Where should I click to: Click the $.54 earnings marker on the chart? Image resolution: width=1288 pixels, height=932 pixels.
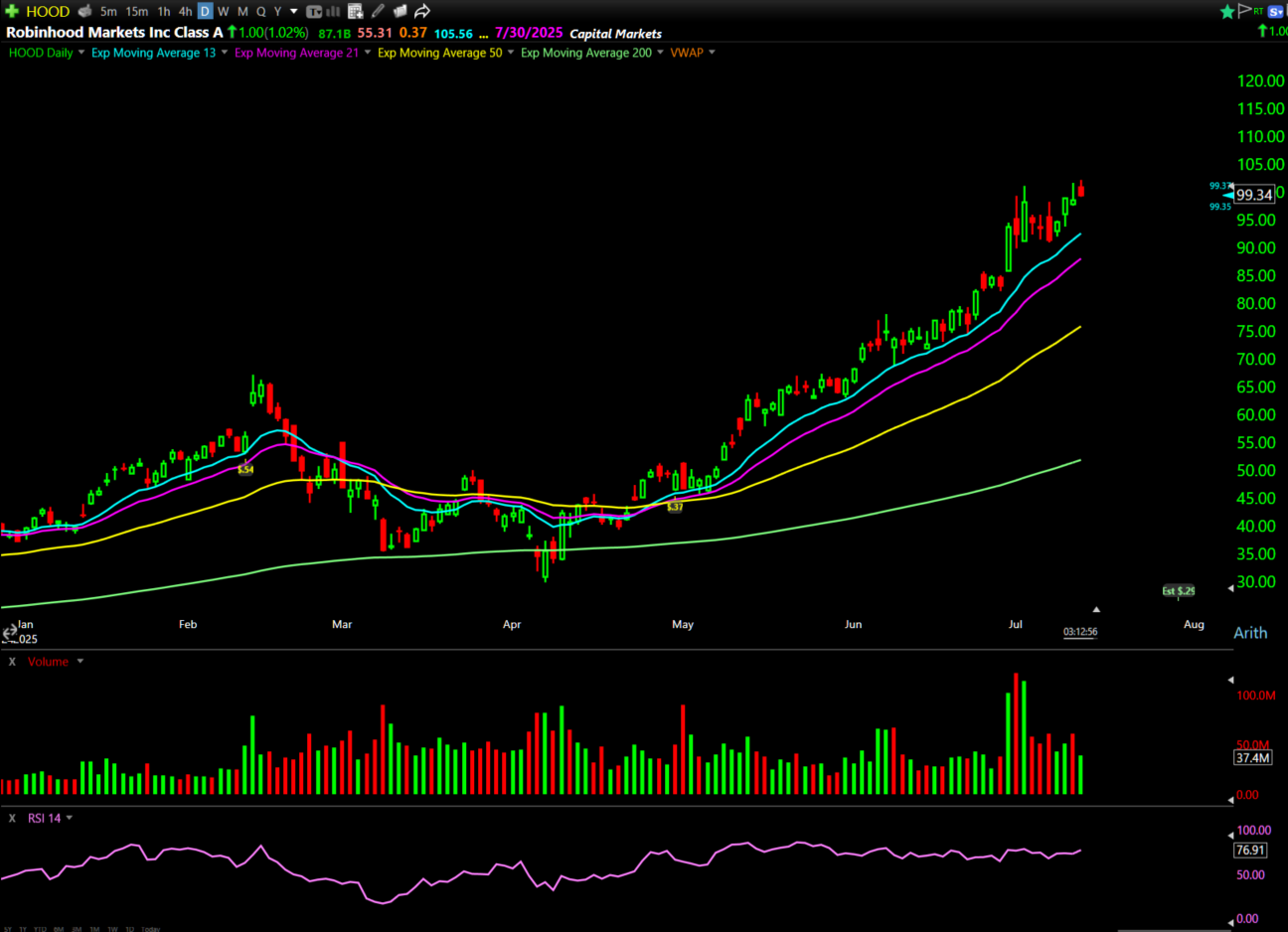[245, 470]
